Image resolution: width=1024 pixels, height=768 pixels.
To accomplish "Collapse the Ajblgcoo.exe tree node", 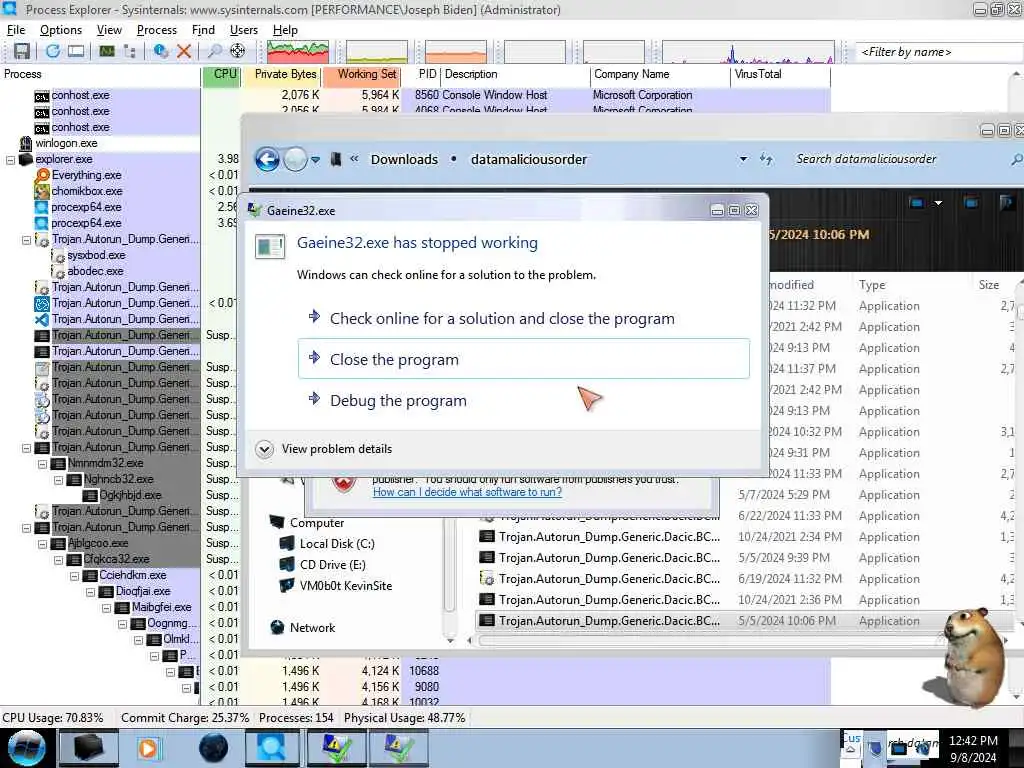I will 42,544.
